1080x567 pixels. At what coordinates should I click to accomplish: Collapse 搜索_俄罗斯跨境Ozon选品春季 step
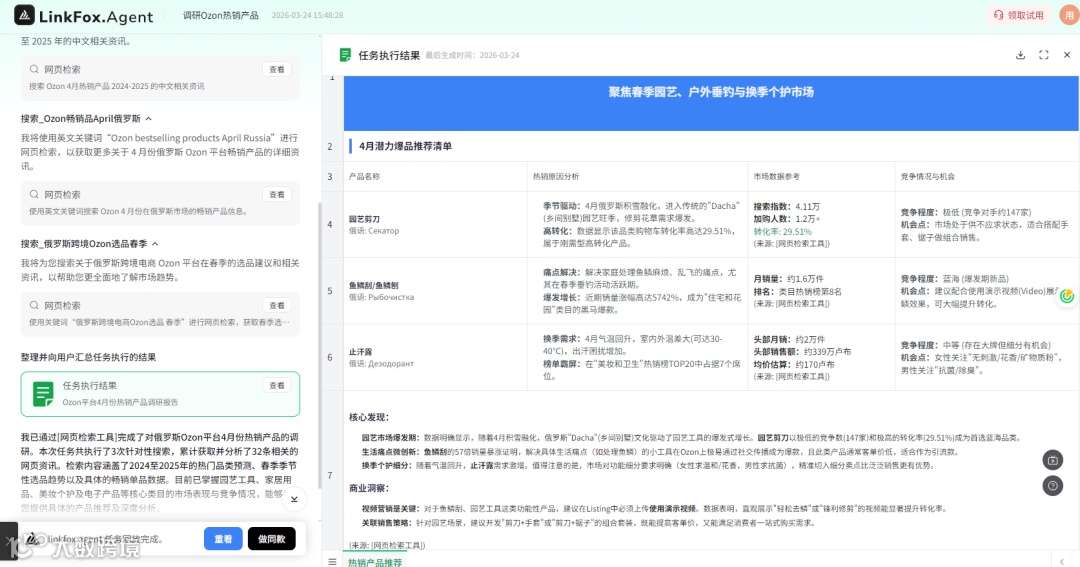155,244
